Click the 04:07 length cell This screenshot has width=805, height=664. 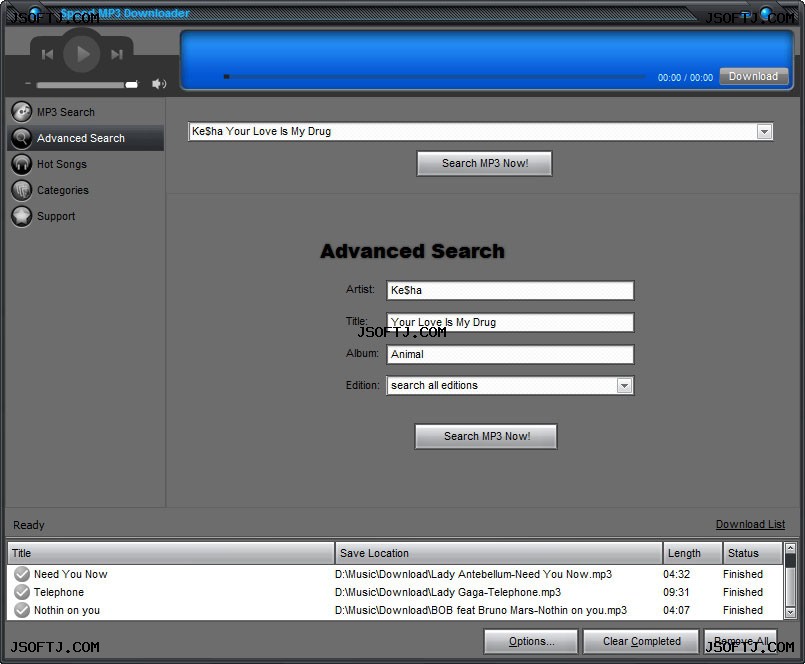pyautogui.click(x=676, y=610)
